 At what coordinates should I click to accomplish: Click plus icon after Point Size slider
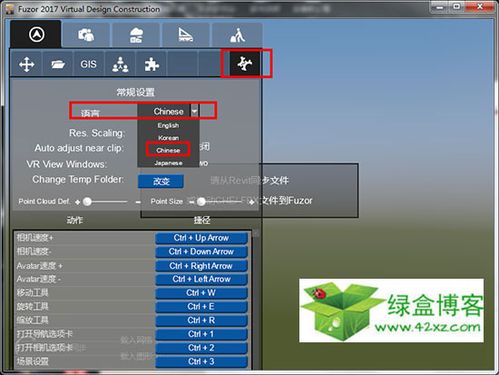(252, 202)
